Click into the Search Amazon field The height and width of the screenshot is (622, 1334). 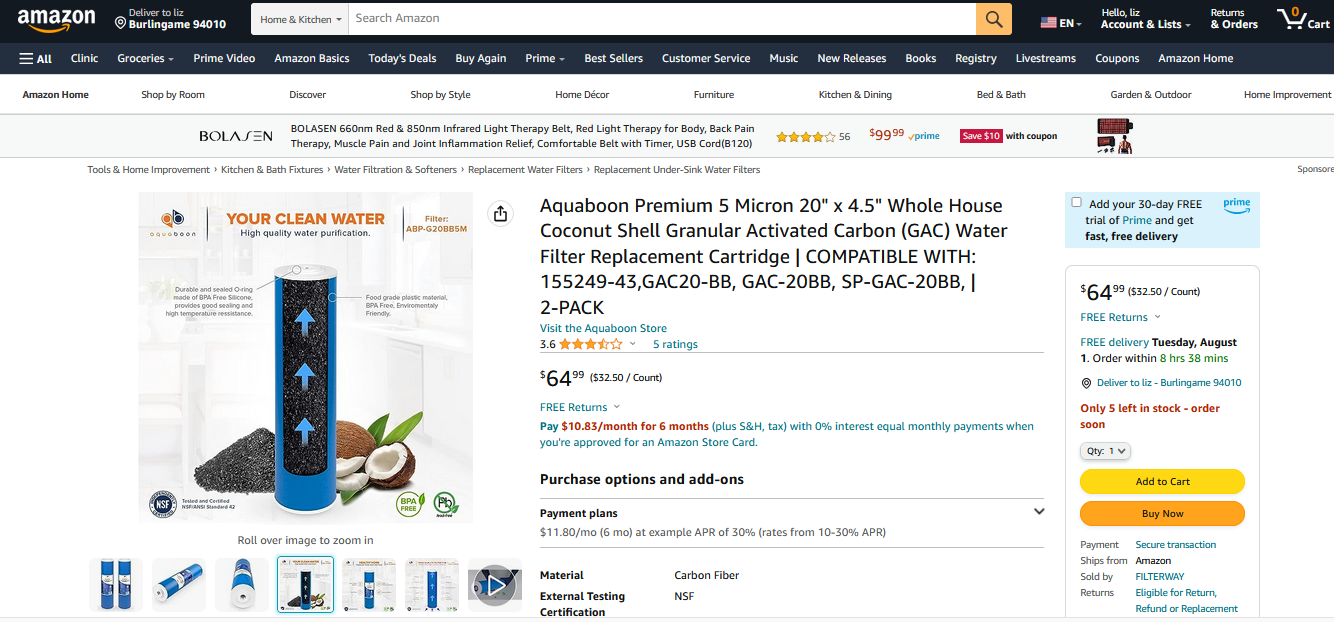[x=660, y=19]
